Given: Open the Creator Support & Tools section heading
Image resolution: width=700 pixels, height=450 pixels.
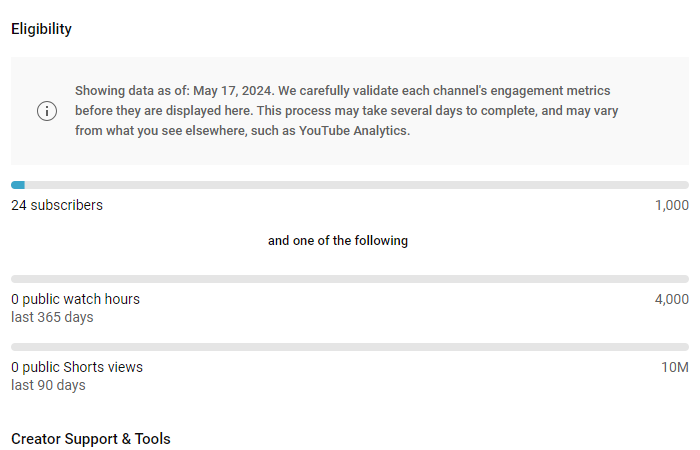Looking at the screenshot, I should click(91, 439).
